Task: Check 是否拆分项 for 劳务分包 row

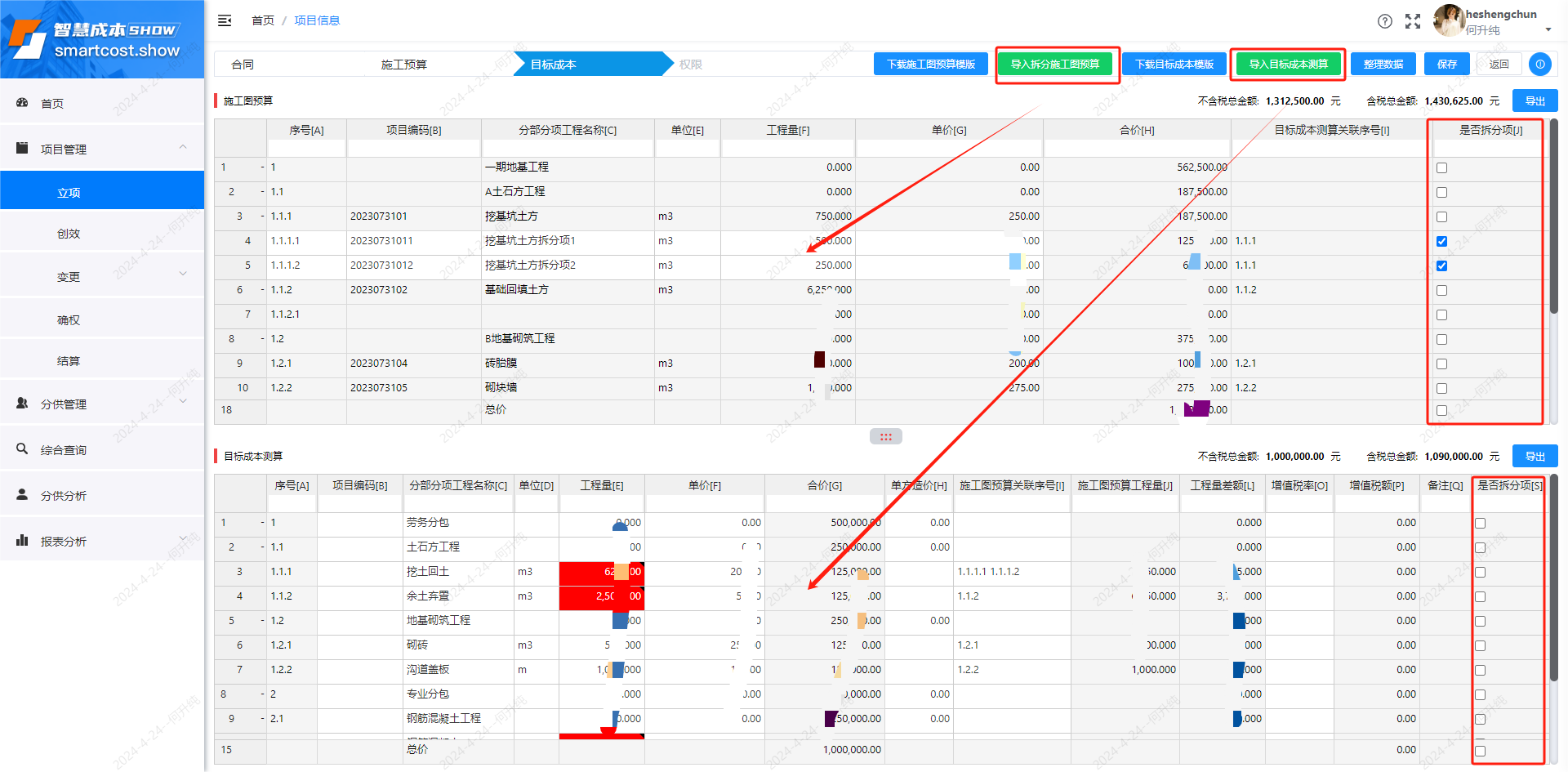Action: [1480, 523]
